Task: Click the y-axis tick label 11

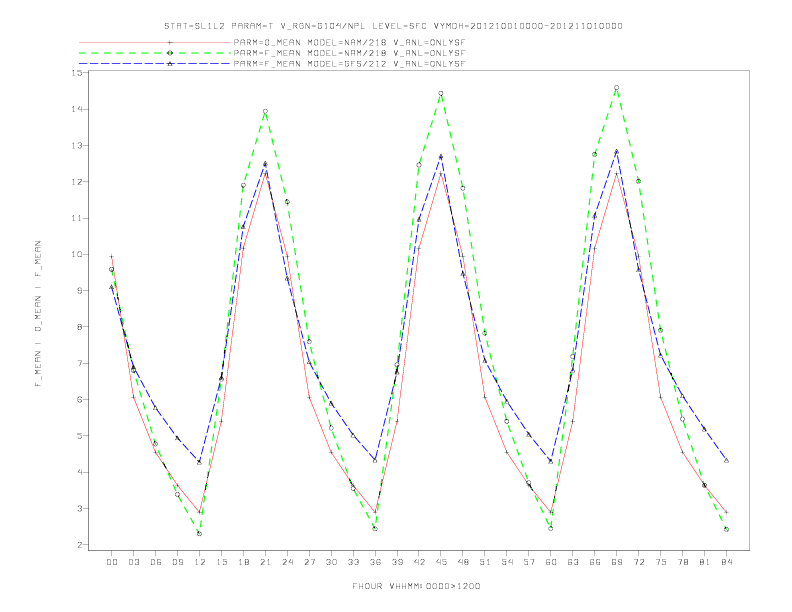Action: (x=77, y=218)
